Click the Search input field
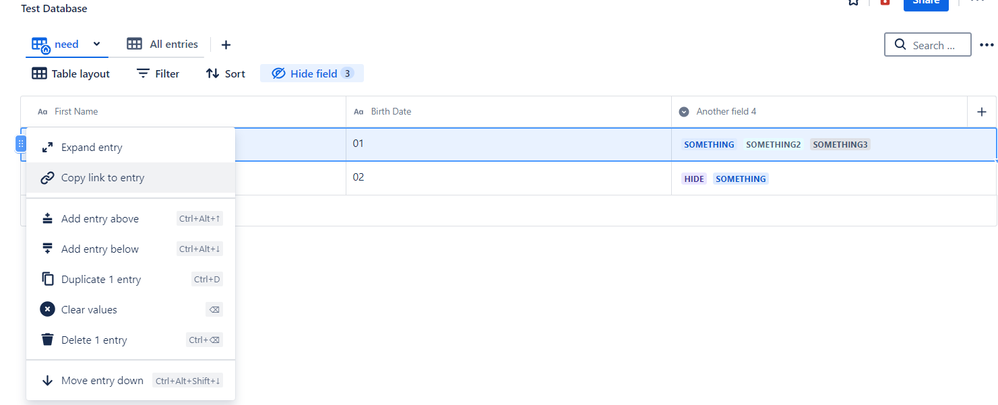Viewport: 998px width, 405px height. 928,45
